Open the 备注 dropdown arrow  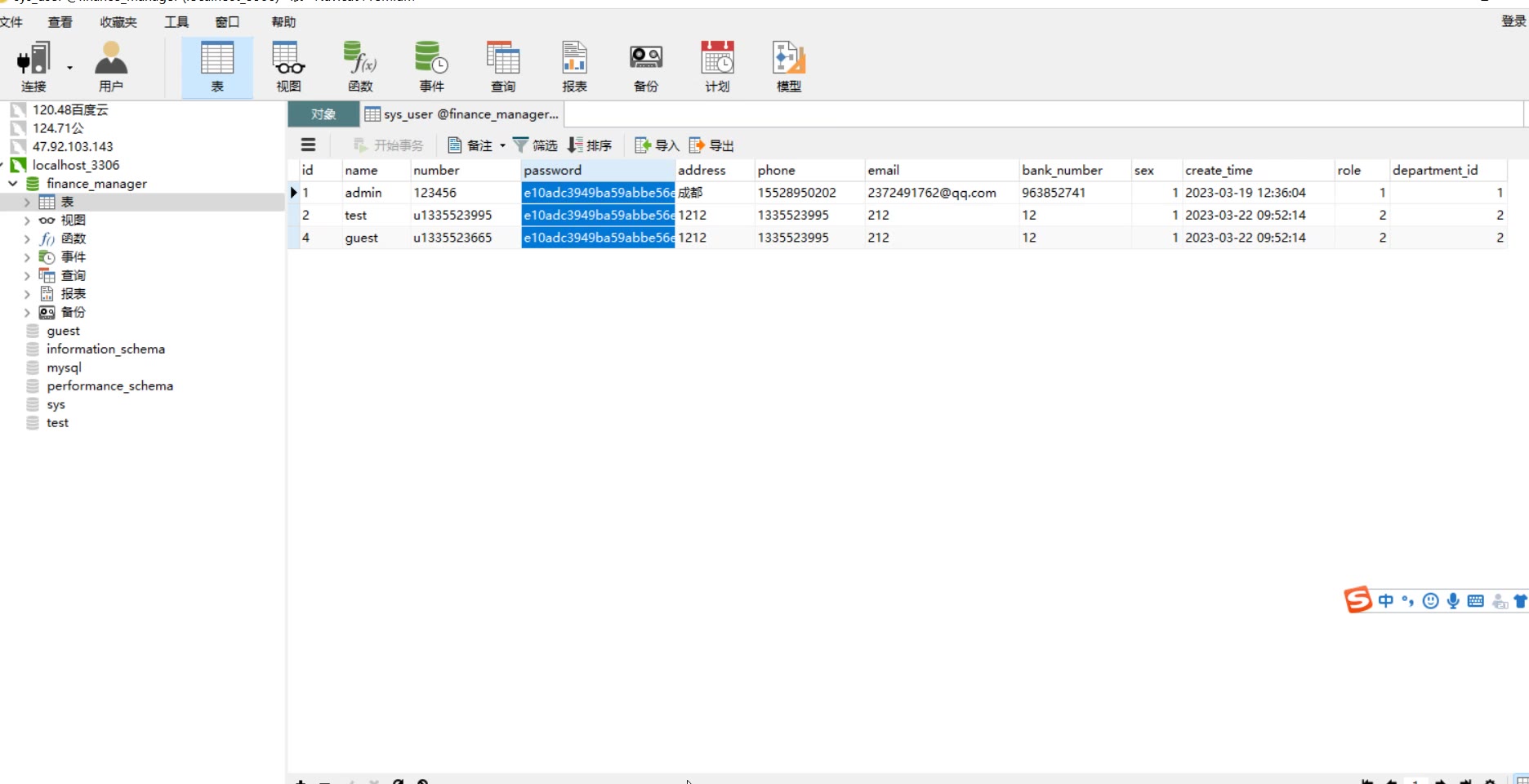click(x=502, y=145)
